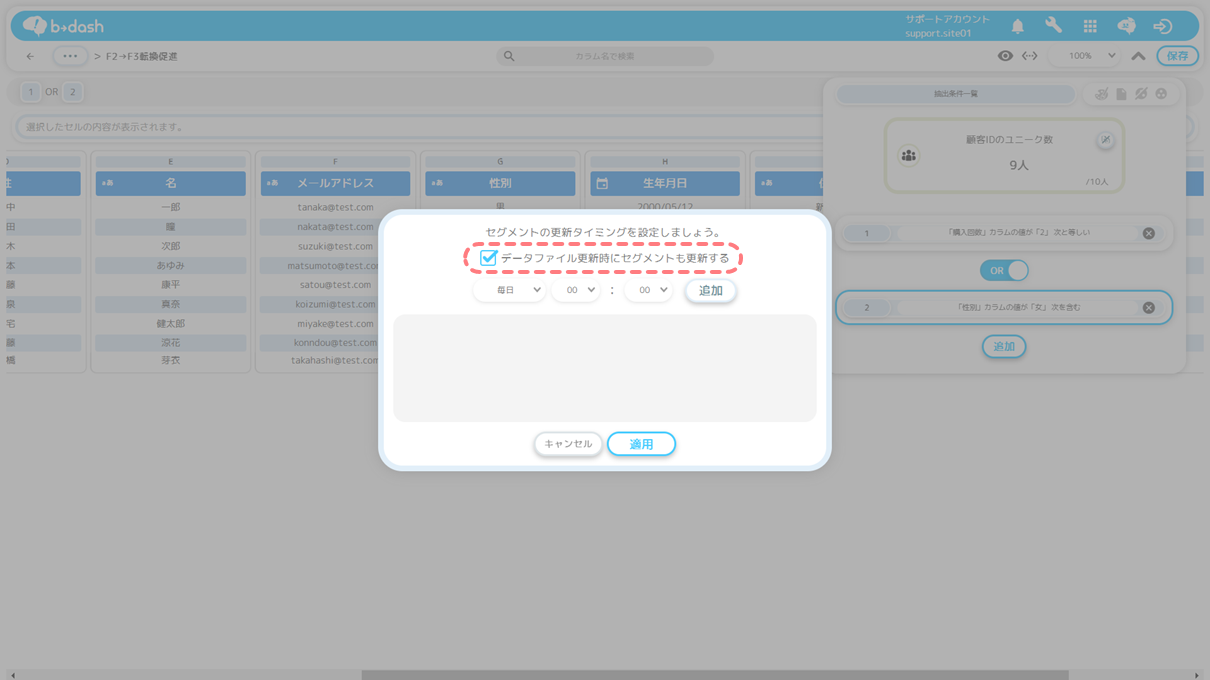The width and height of the screenshot is (1210, 680).
Task: Click cell suzuki@test.com
Action: pyautogui.click(x=335, y=246)
